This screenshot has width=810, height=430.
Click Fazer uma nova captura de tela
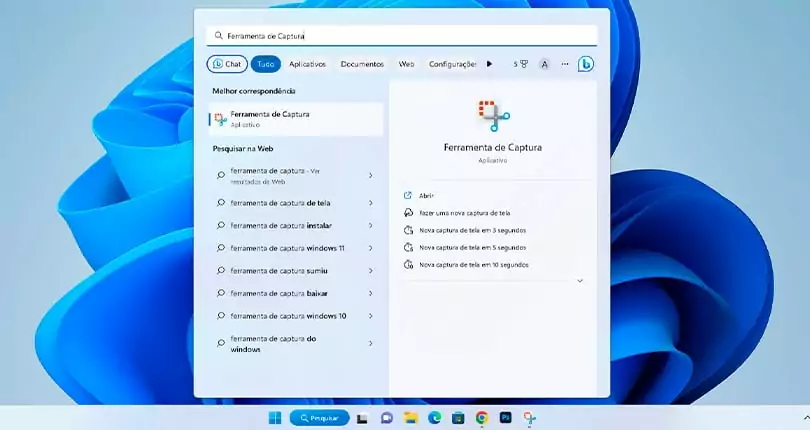[464, 213]
